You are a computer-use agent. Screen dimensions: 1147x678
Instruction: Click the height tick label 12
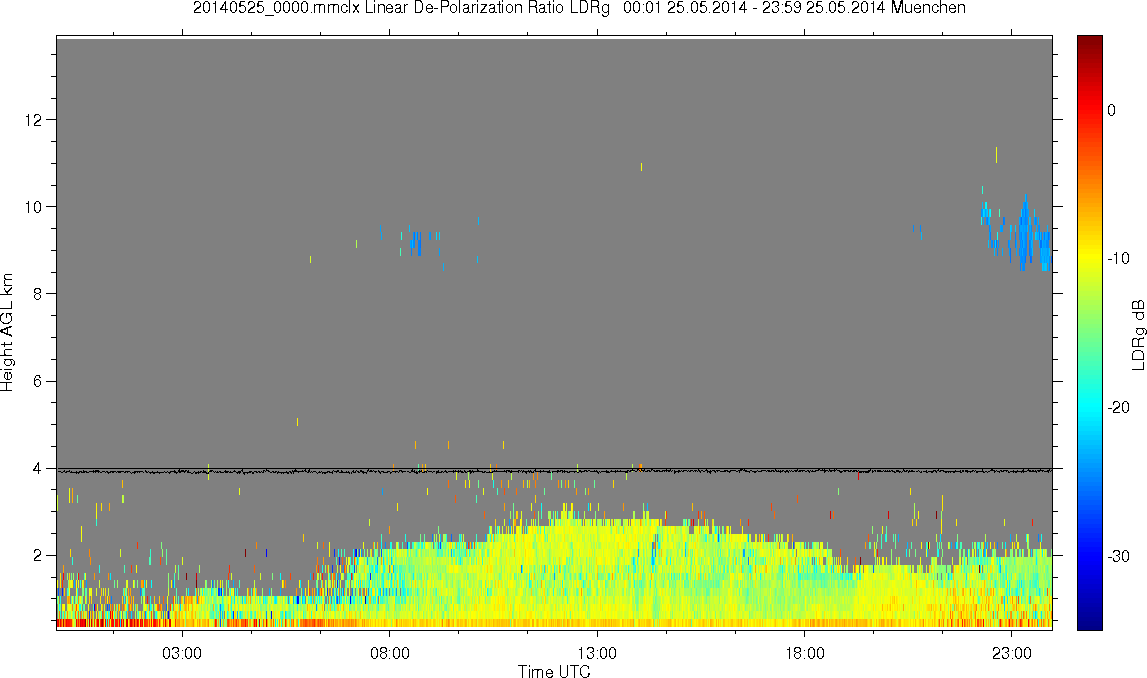point(31,119)
